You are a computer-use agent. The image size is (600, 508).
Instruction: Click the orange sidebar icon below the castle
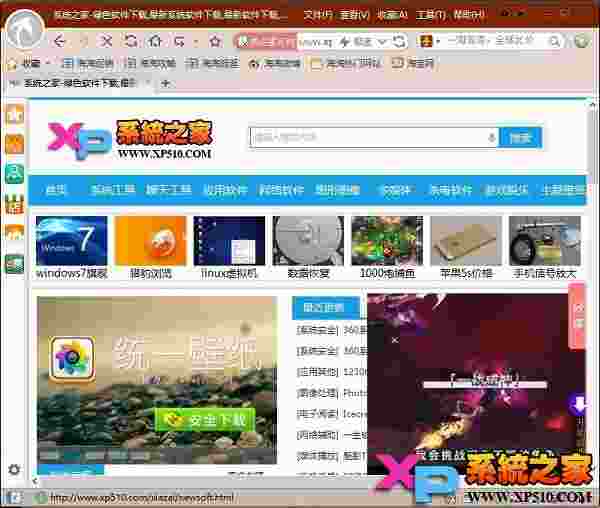click(15, 233)
